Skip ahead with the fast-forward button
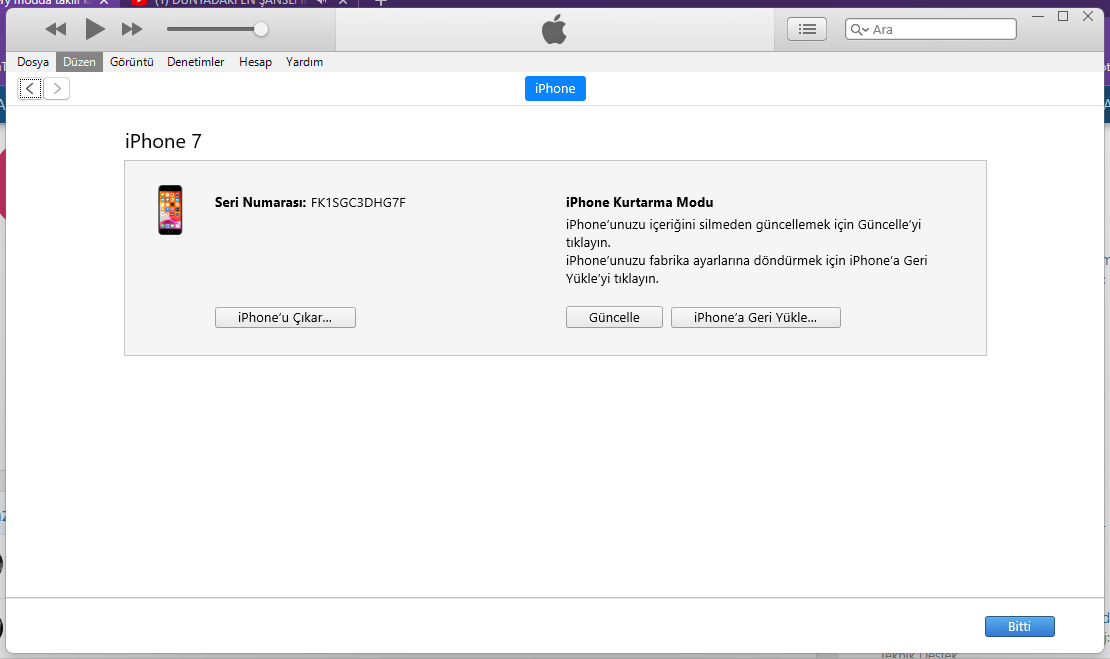 click(x=132, y=29)
